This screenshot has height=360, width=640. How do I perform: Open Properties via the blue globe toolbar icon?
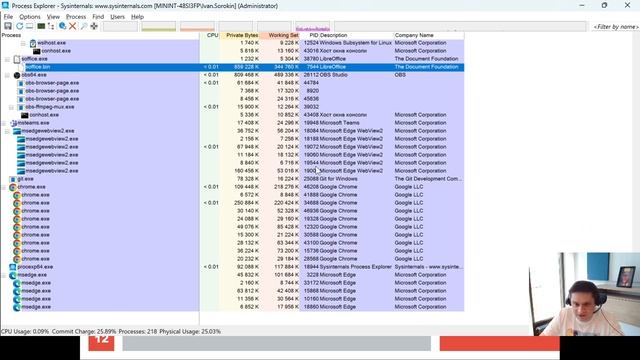pyautogui.click(x=62, y=26)
